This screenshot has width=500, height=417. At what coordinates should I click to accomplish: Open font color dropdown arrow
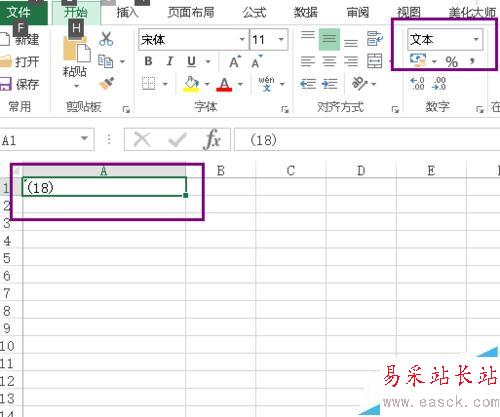(x=240, y=84)
